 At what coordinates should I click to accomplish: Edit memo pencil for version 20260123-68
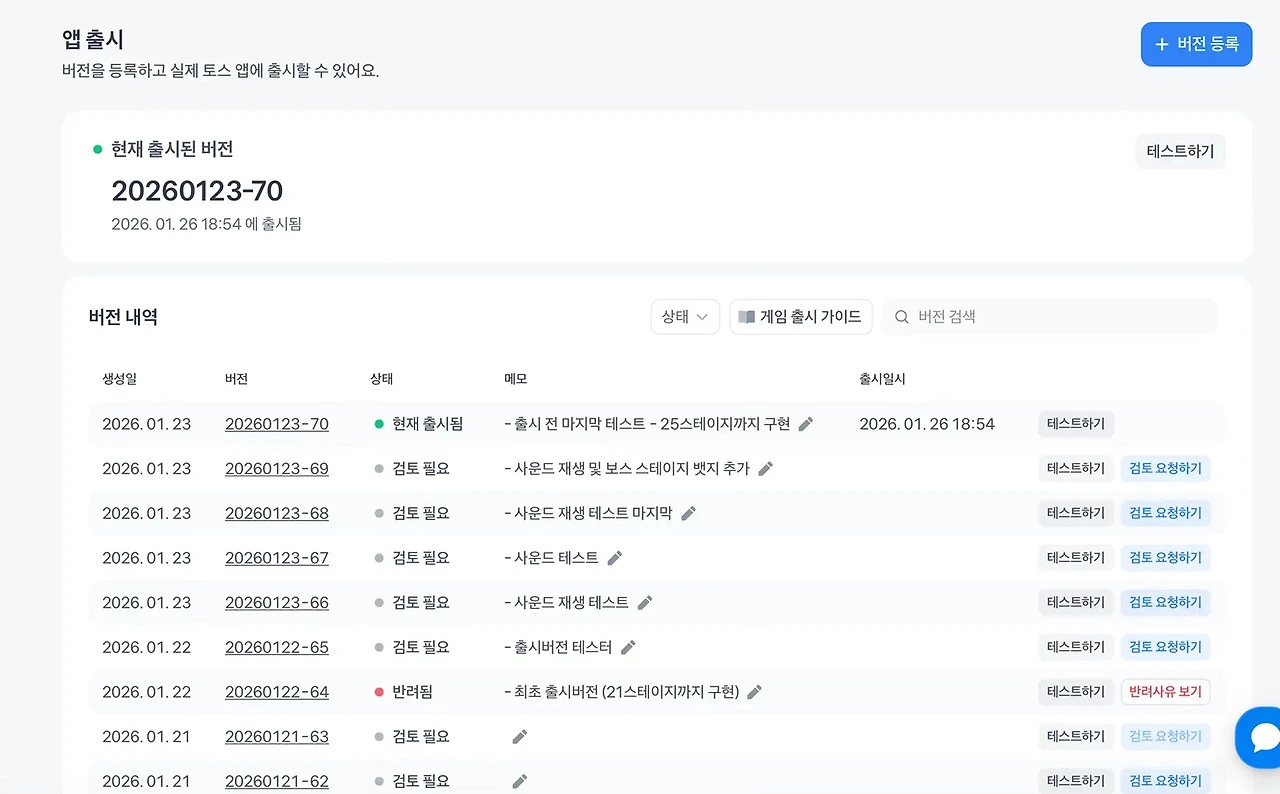(x=688, y=513)
